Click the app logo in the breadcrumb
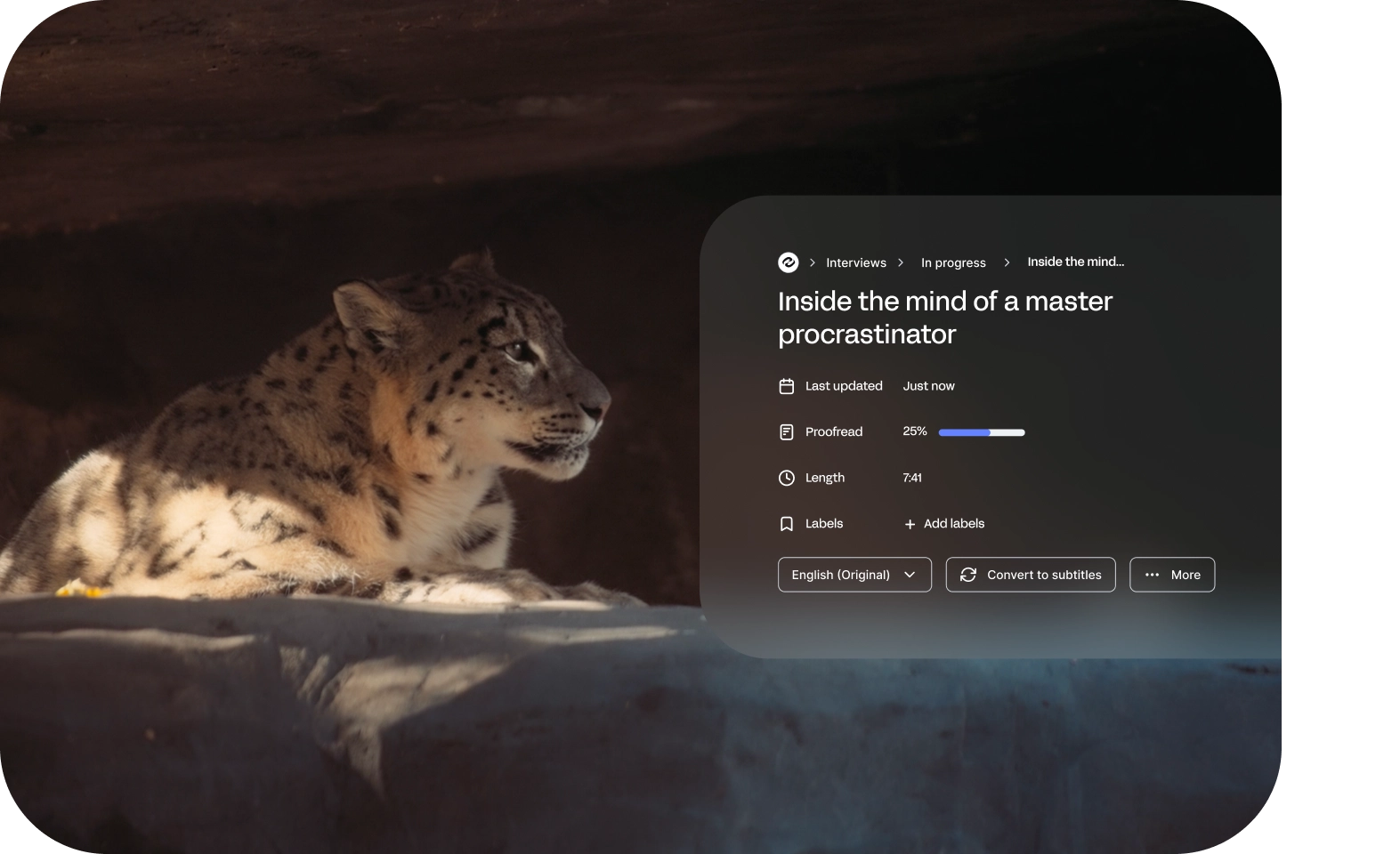Viewport: 1400px width, 854px height. click(x=788, y=262)
